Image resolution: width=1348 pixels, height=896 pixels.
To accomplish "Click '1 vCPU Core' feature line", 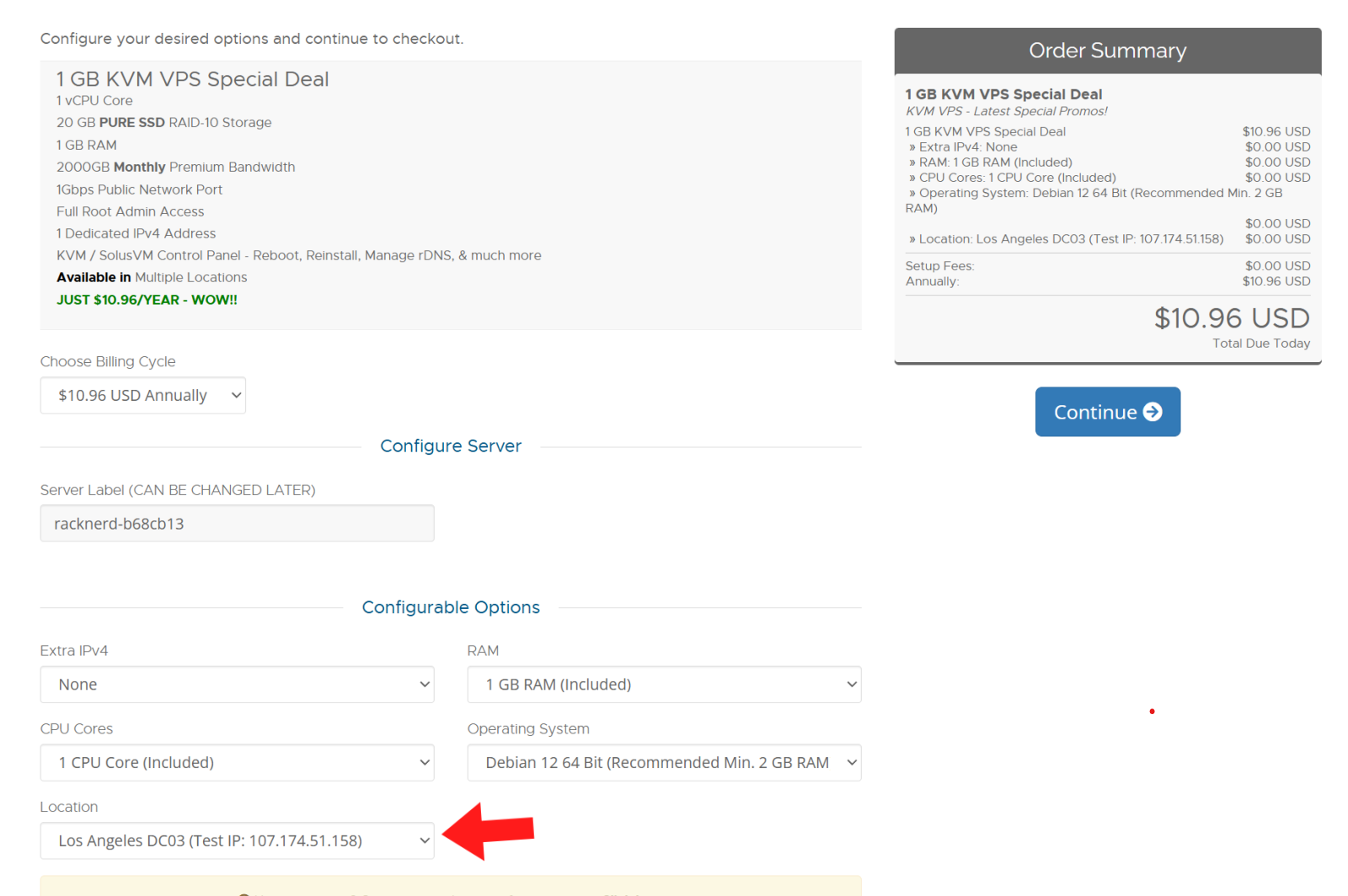I will click(x=94, y=100).
